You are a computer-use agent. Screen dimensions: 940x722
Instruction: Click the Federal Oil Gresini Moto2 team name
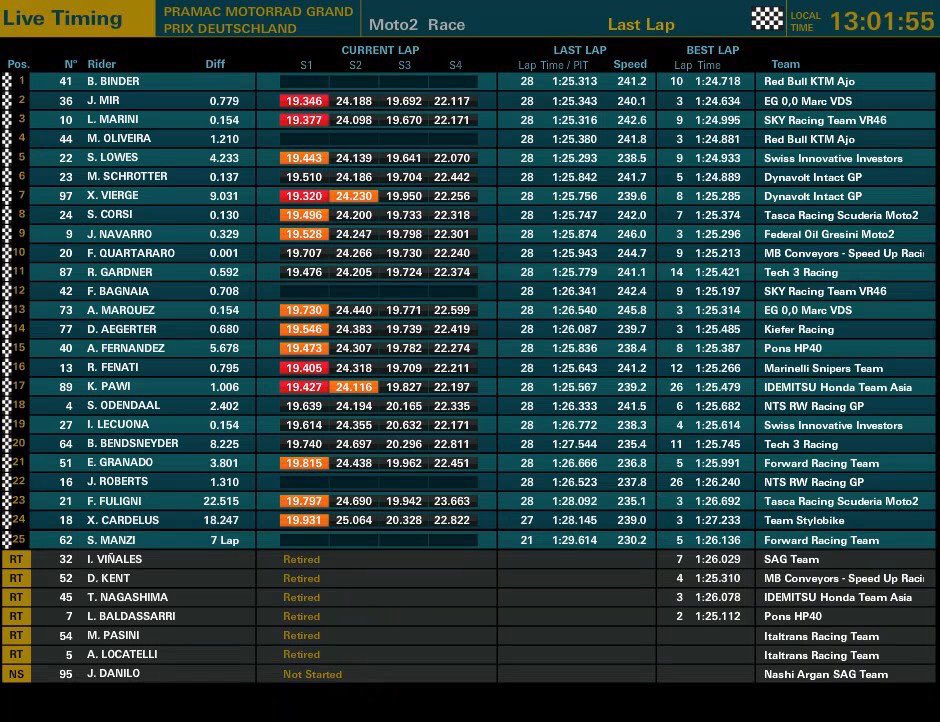pyautogui.click(x=829, y=234)
